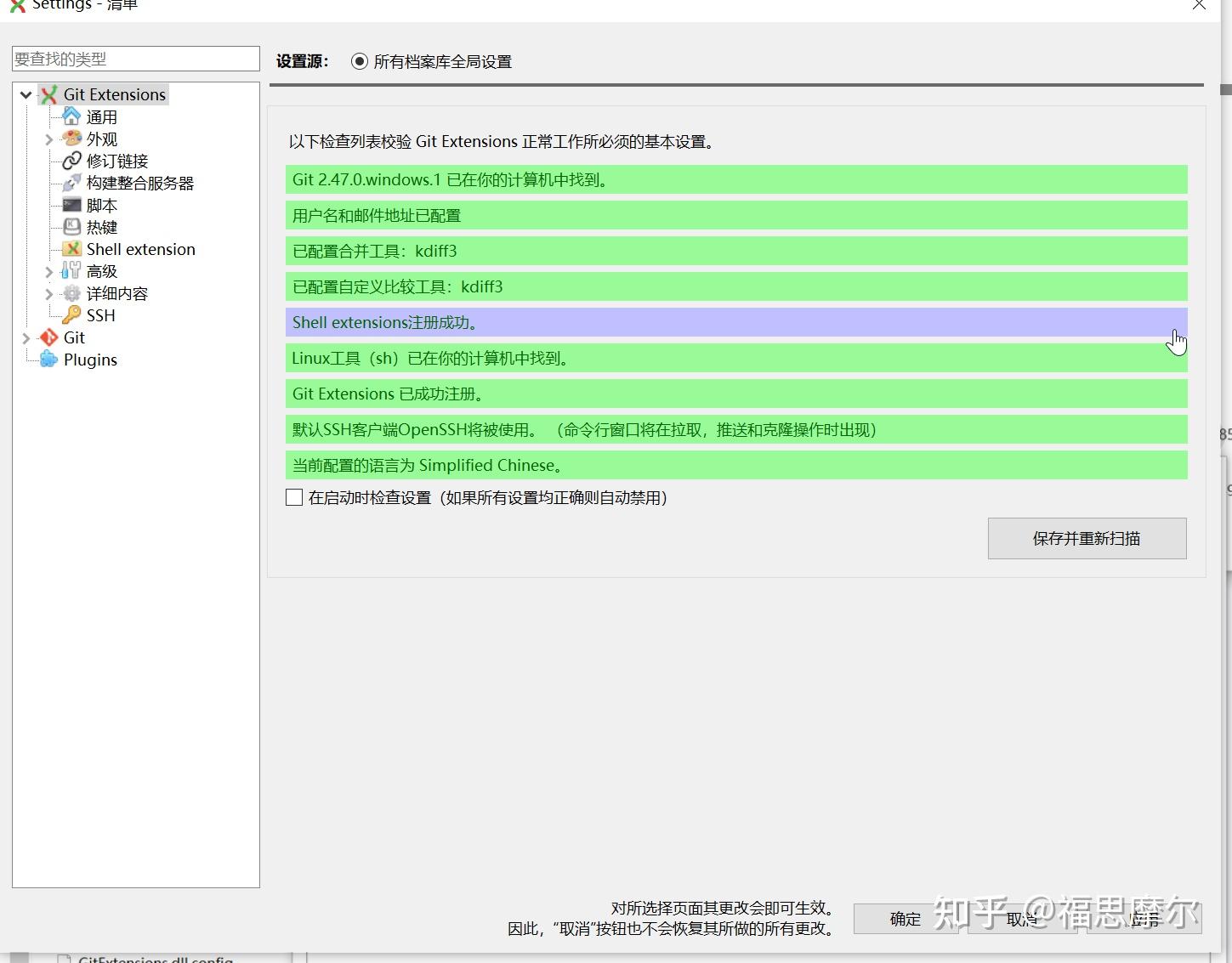Screen dimensions: 1232x963
Task: Collapse the Git Extensions tree node
Action: tap(26, 94)
